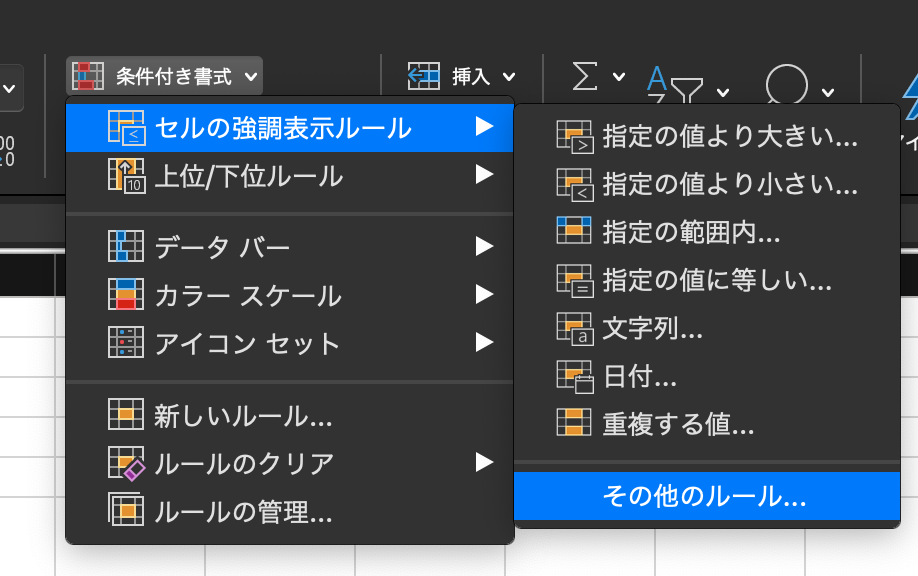This screenshot has width=918, height=576.
Task: Select 指定の値より大きい... rule
Action: pyautogui.click(x=707, y=136)
